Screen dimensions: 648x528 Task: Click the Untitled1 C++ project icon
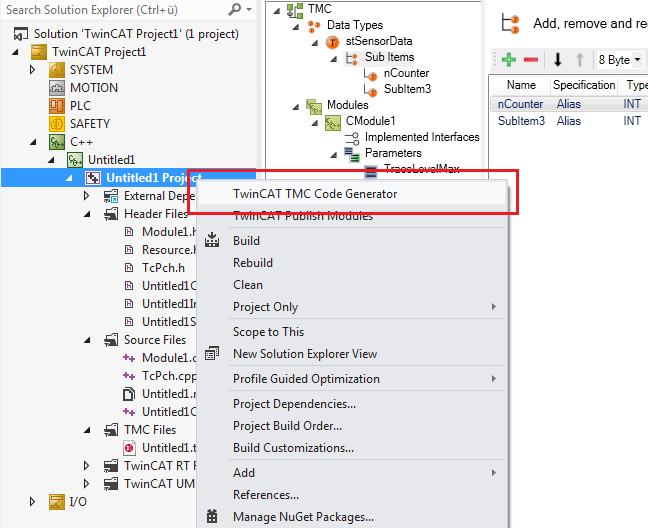[75, 160]
